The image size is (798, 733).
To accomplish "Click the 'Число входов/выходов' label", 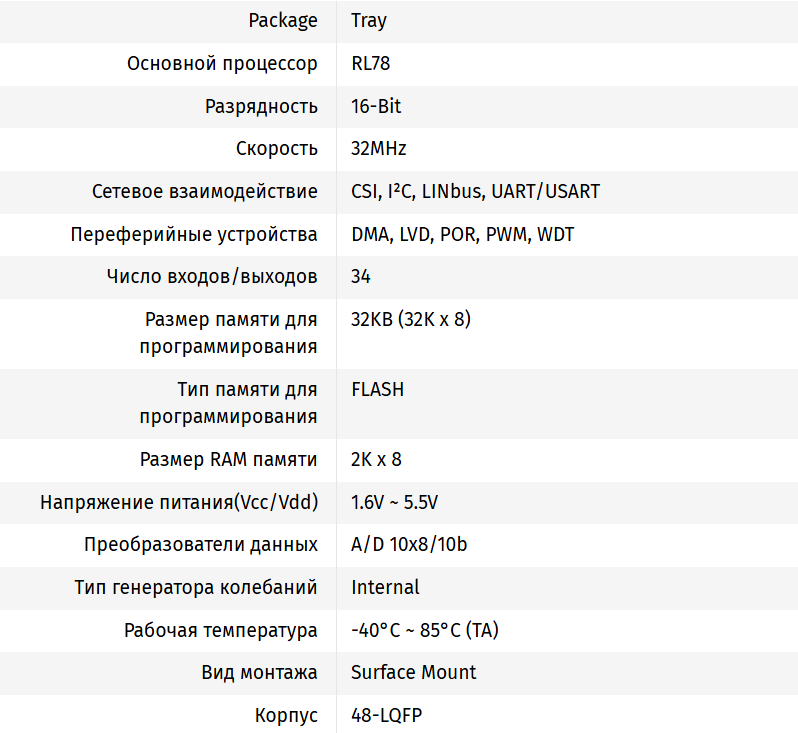I will (x=212, y=276).
